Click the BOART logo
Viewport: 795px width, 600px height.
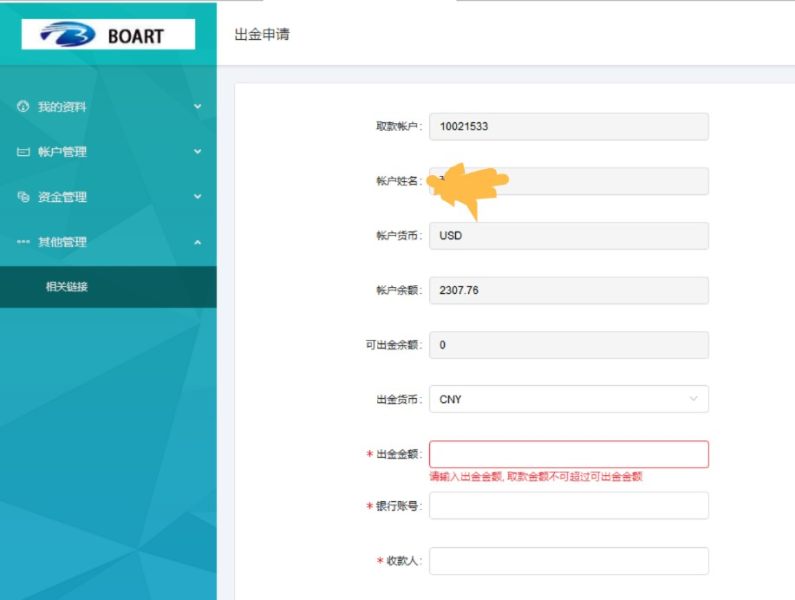point(108,35)
